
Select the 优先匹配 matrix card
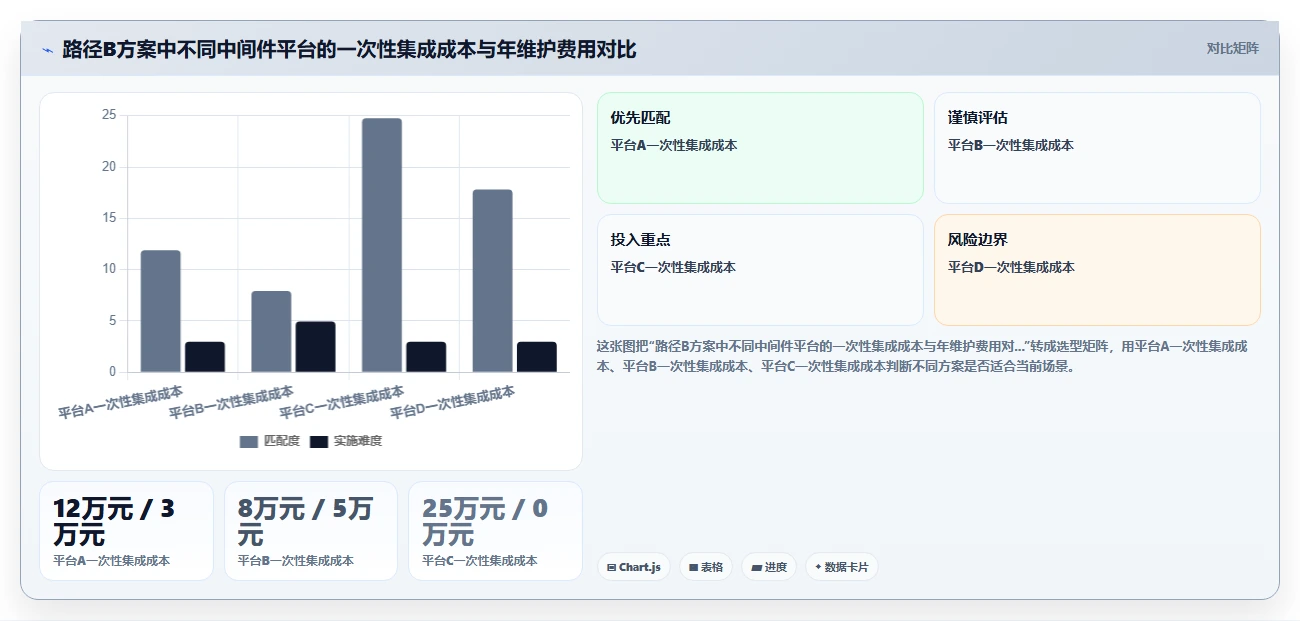click(760, 148)
